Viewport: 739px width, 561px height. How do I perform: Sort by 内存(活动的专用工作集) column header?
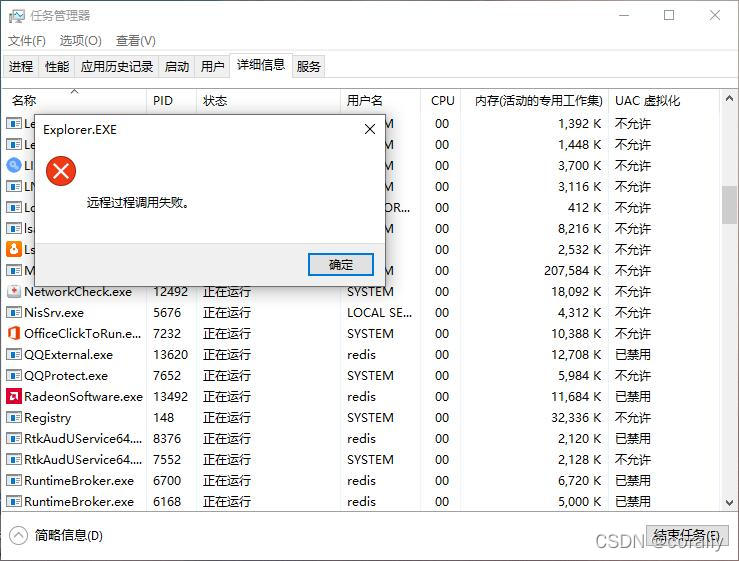click(x=535, y=100)
